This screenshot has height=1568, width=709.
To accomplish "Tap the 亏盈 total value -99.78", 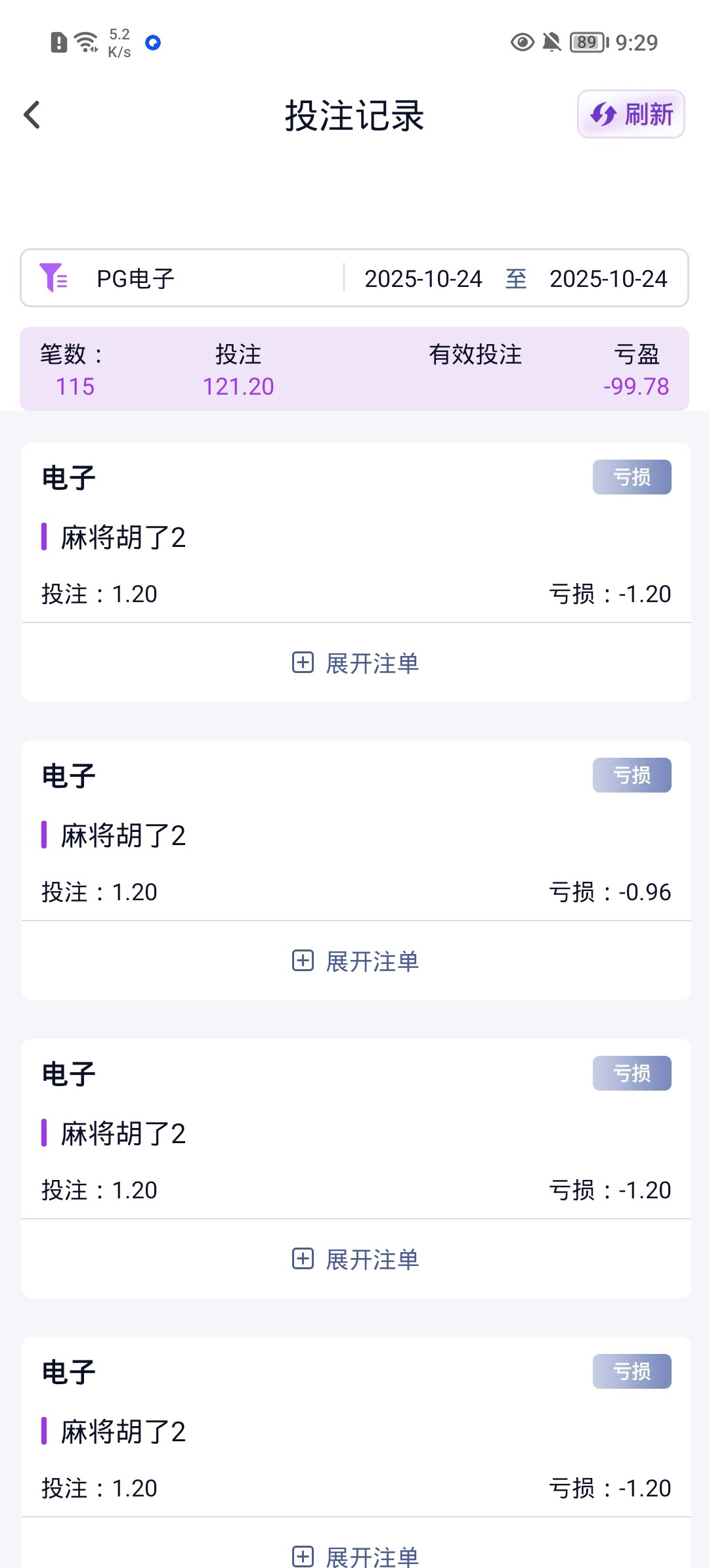I will [636, 386].
